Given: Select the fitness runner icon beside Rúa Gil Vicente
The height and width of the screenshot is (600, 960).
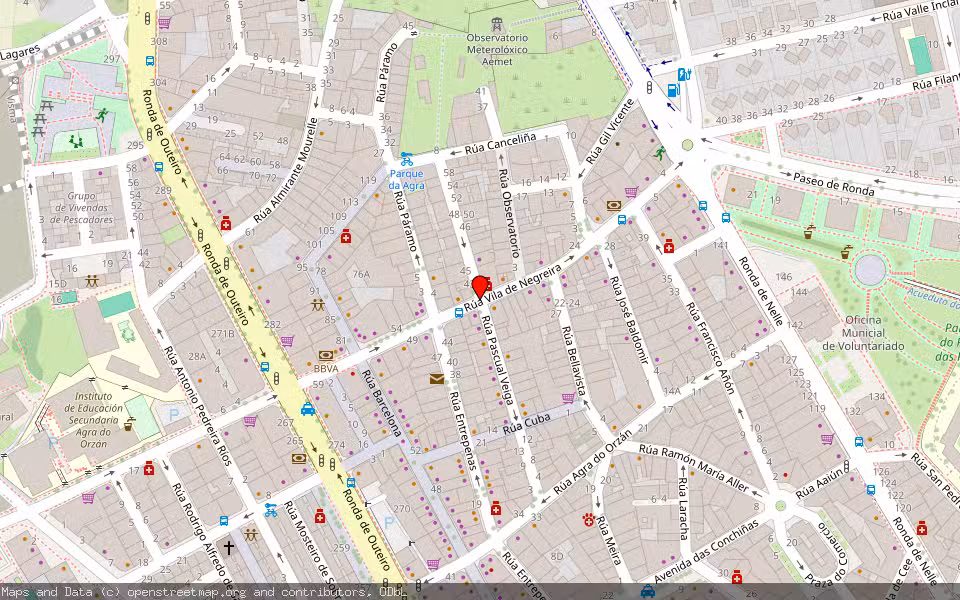Looking at the screenshot, I should tap(660, 153).
